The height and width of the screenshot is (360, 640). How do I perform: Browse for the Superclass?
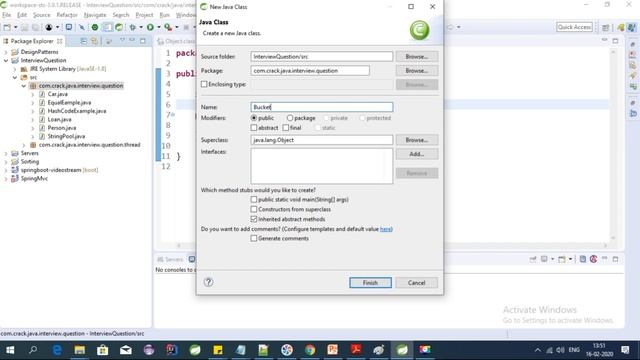(x=417, y=140)
